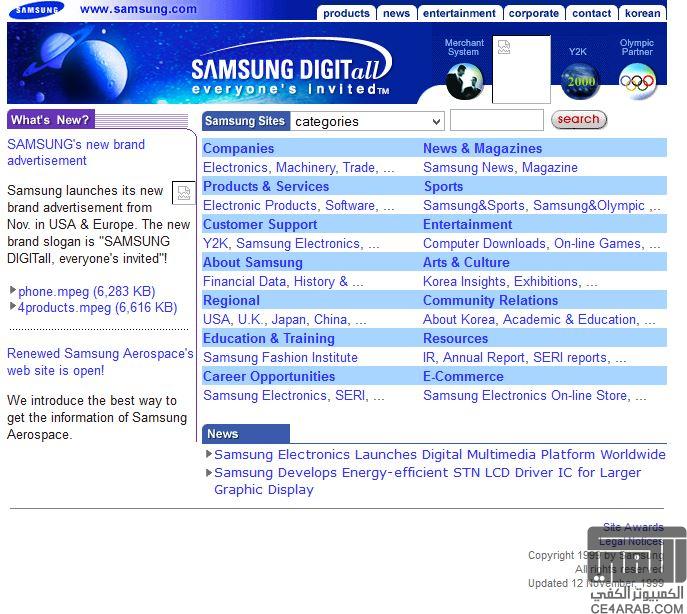Open About Korea, Academic & Education link
Screen dimensions: 687x614
click(539, 319)
